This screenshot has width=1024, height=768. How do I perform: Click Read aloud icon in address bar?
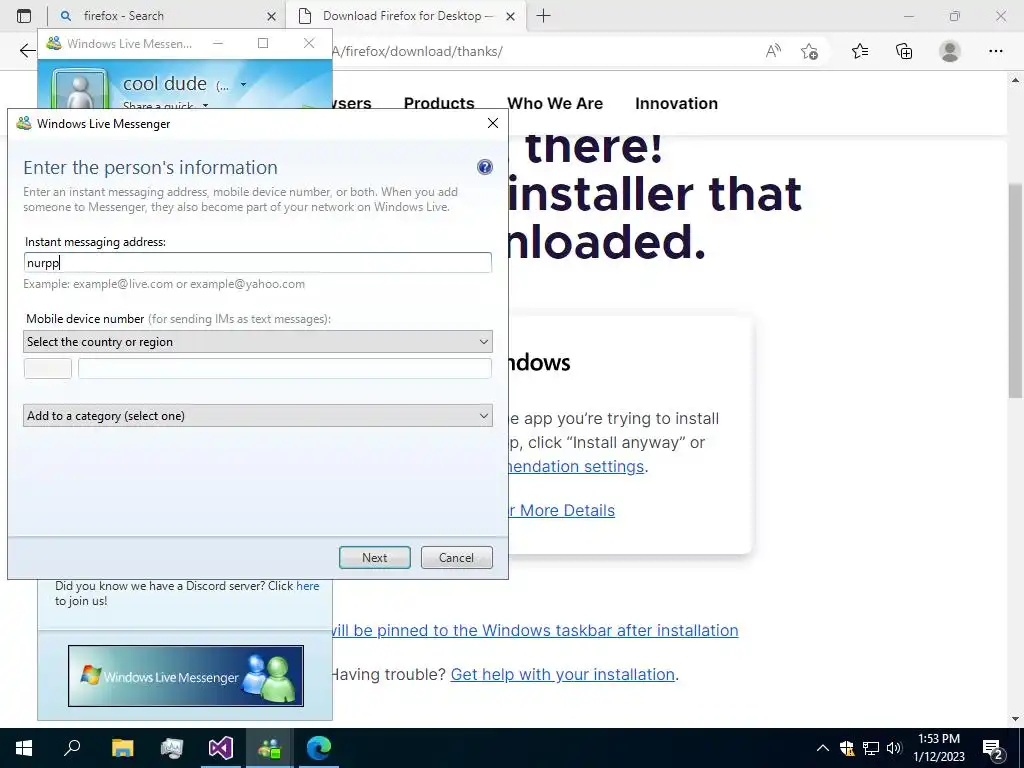(773, 51)
